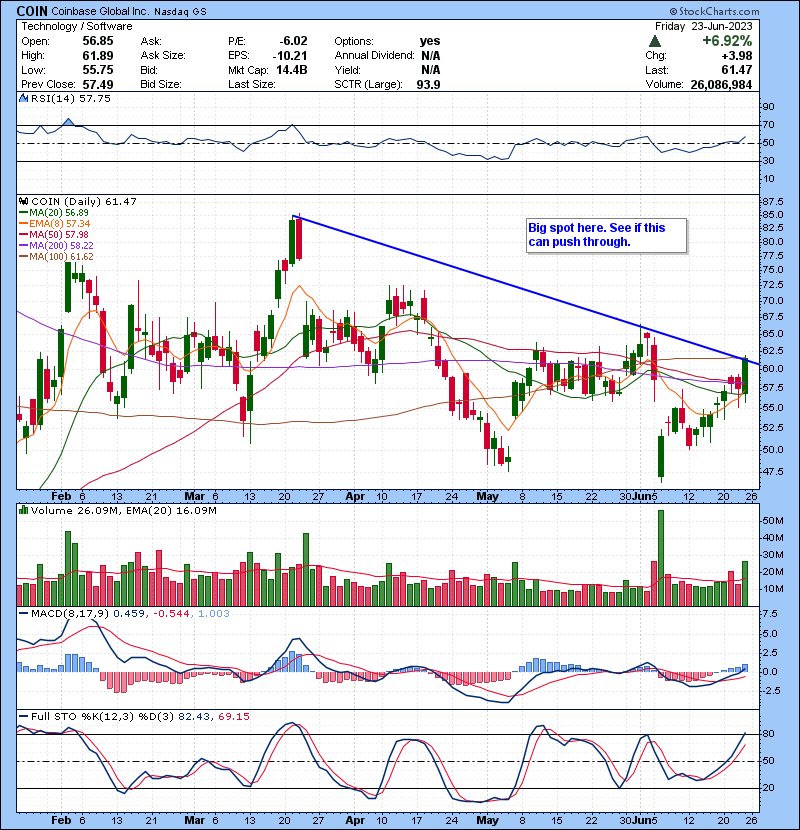Click the volume bars icon beside Volume label
Image resolution: width=800 pixels, height=830 pixels.
click(x=23, y=510)
